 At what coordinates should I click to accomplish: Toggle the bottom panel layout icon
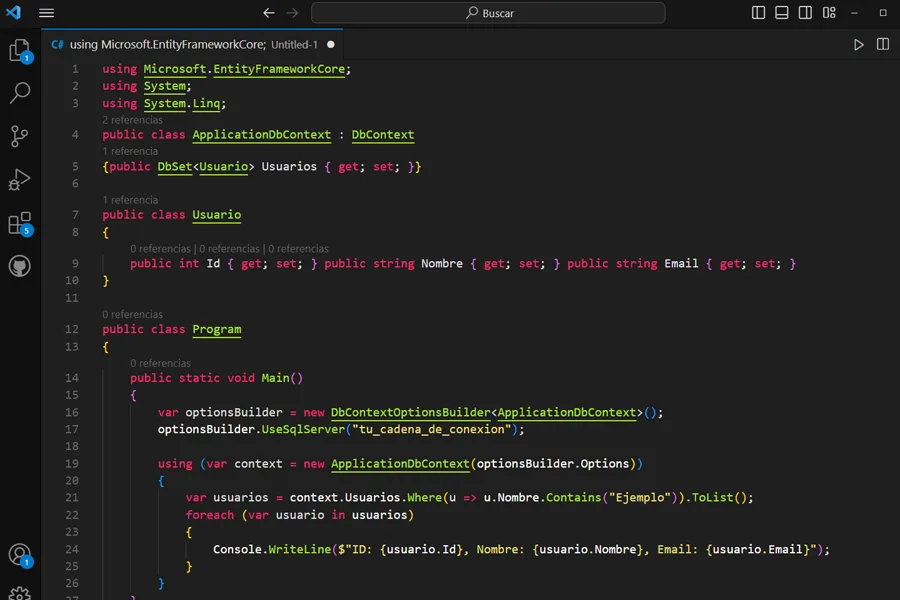tap(781, 13)
